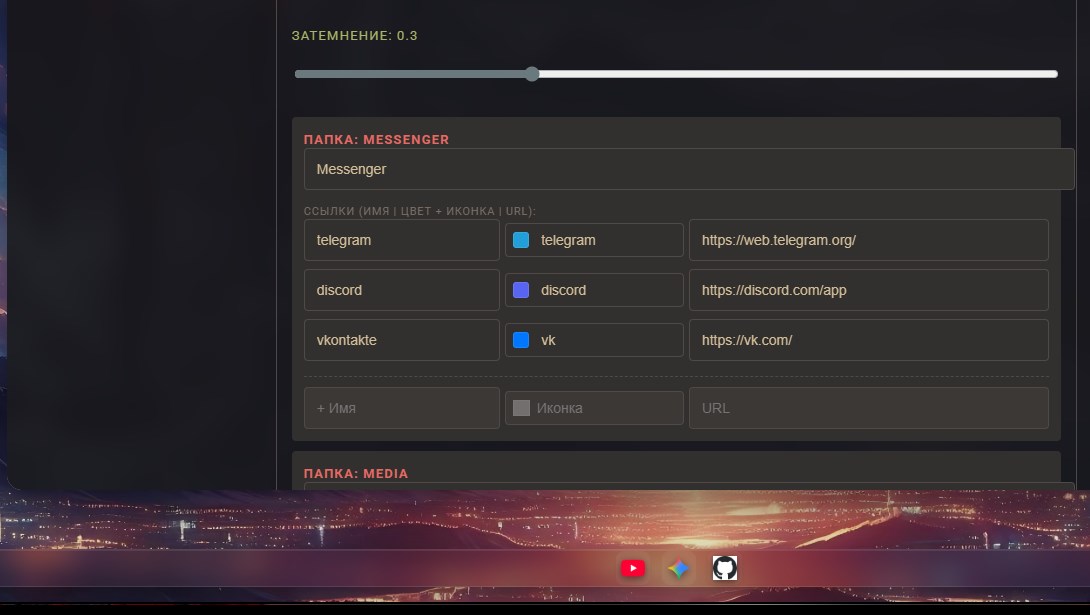Launch the Gemini sparkle dock icon
Screen dimensions: 1090x615
click(x=678, y=568)
